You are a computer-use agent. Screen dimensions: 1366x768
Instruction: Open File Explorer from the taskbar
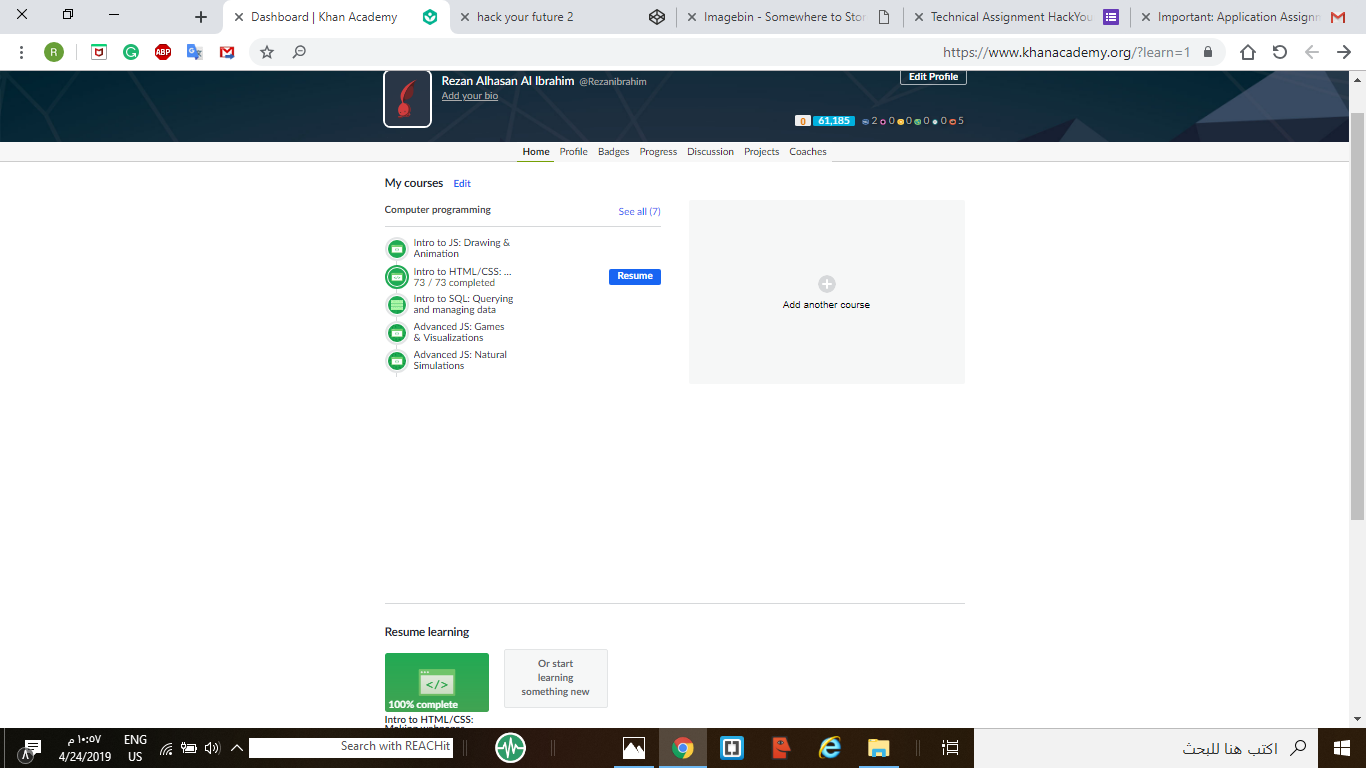[x=879, y=748]
